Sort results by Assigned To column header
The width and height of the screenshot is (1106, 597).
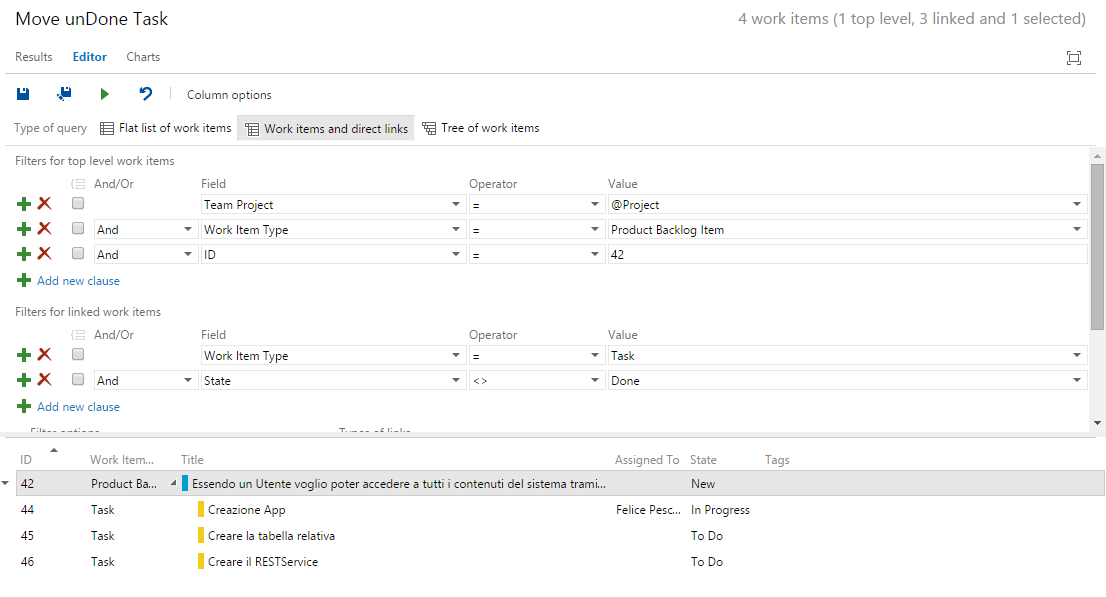point(647,460)
